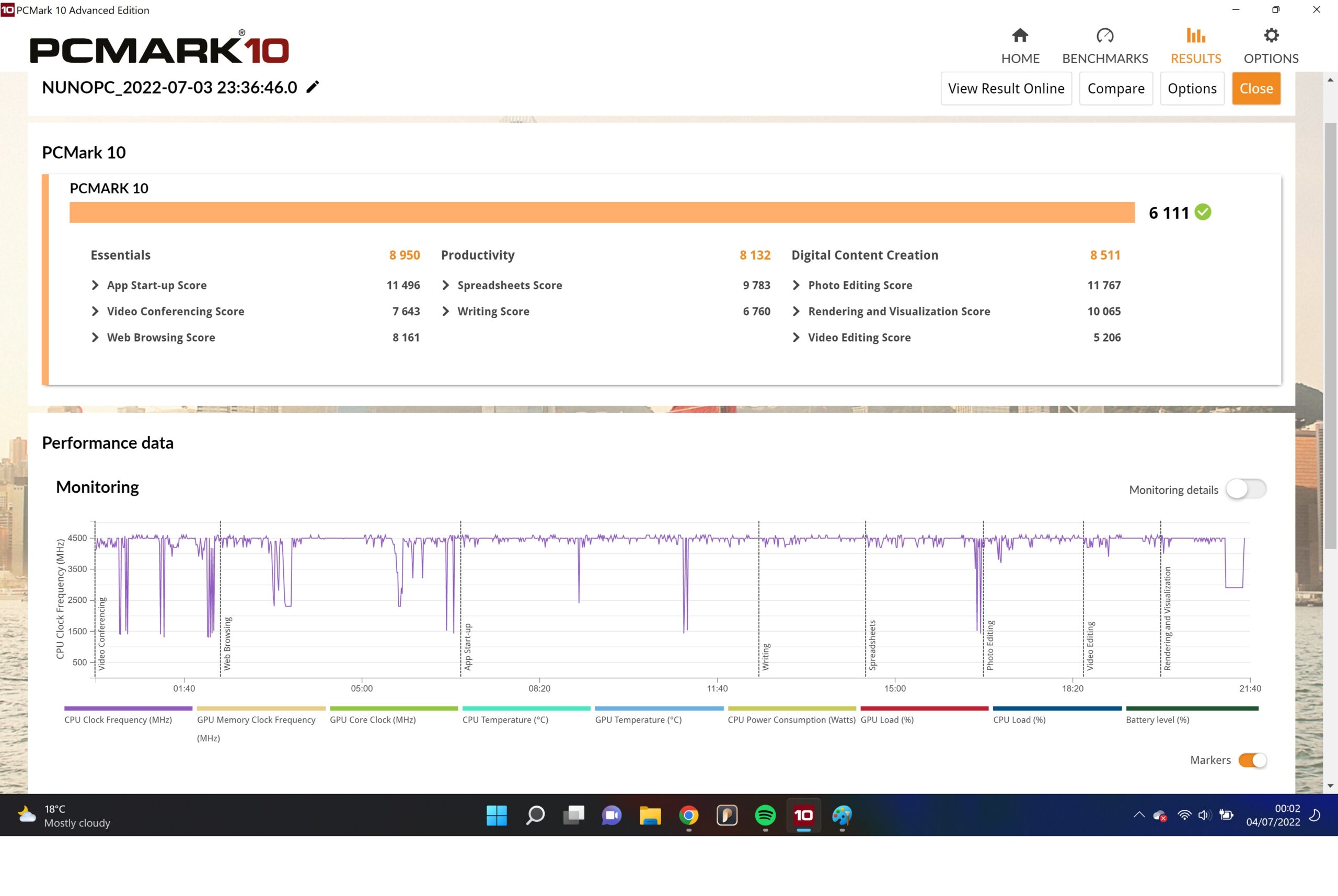The width and height of the screenshot is (1338, 896).
Task: Open the Home section
Action: 1020,46
